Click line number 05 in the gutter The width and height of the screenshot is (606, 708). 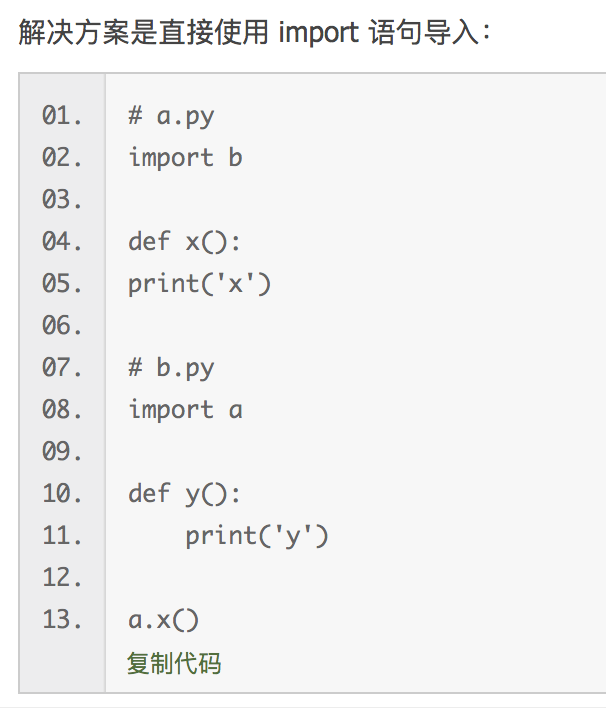[x=62, y=284]
